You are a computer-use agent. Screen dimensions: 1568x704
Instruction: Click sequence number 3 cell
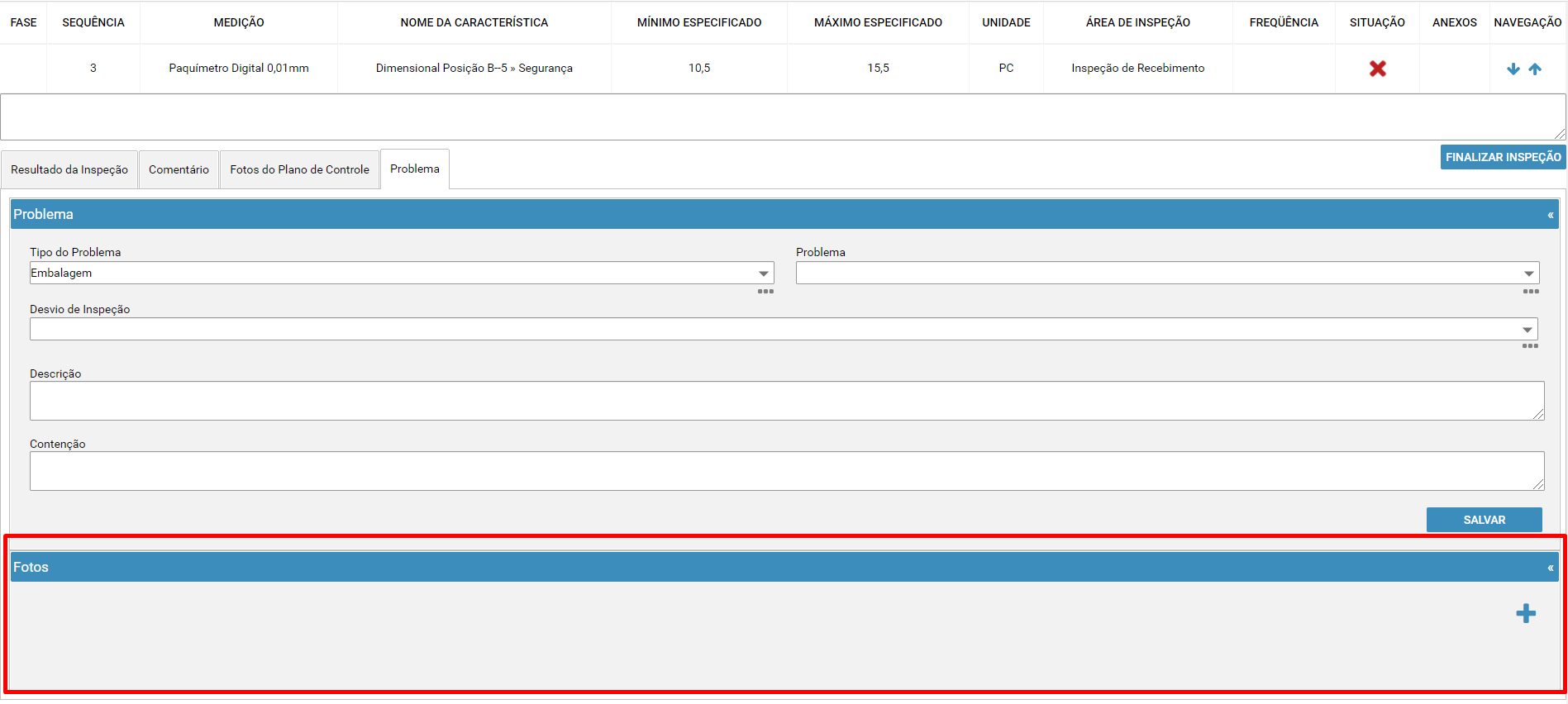click(x=93, y=68)
